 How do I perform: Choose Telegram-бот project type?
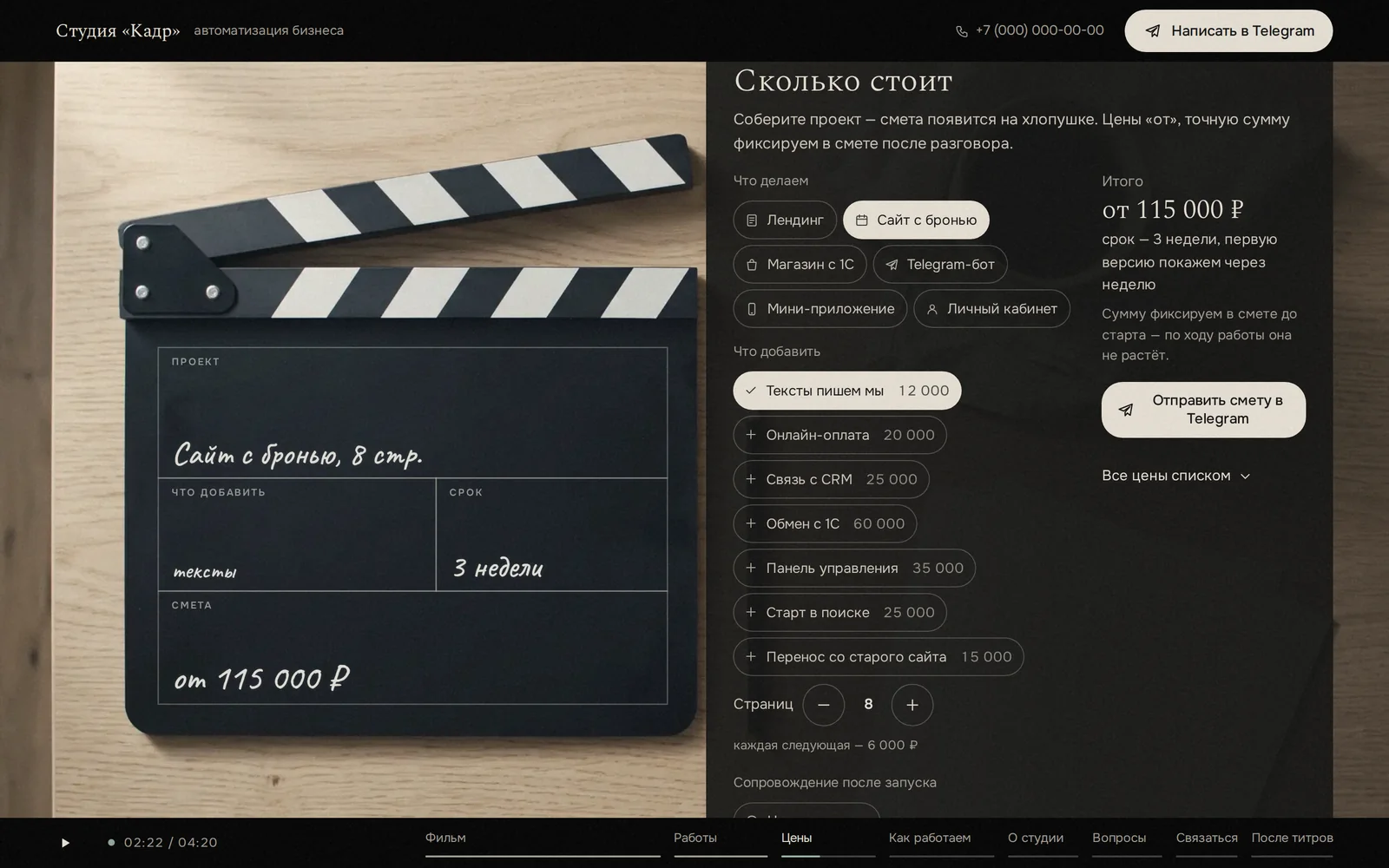pos(940,265)
